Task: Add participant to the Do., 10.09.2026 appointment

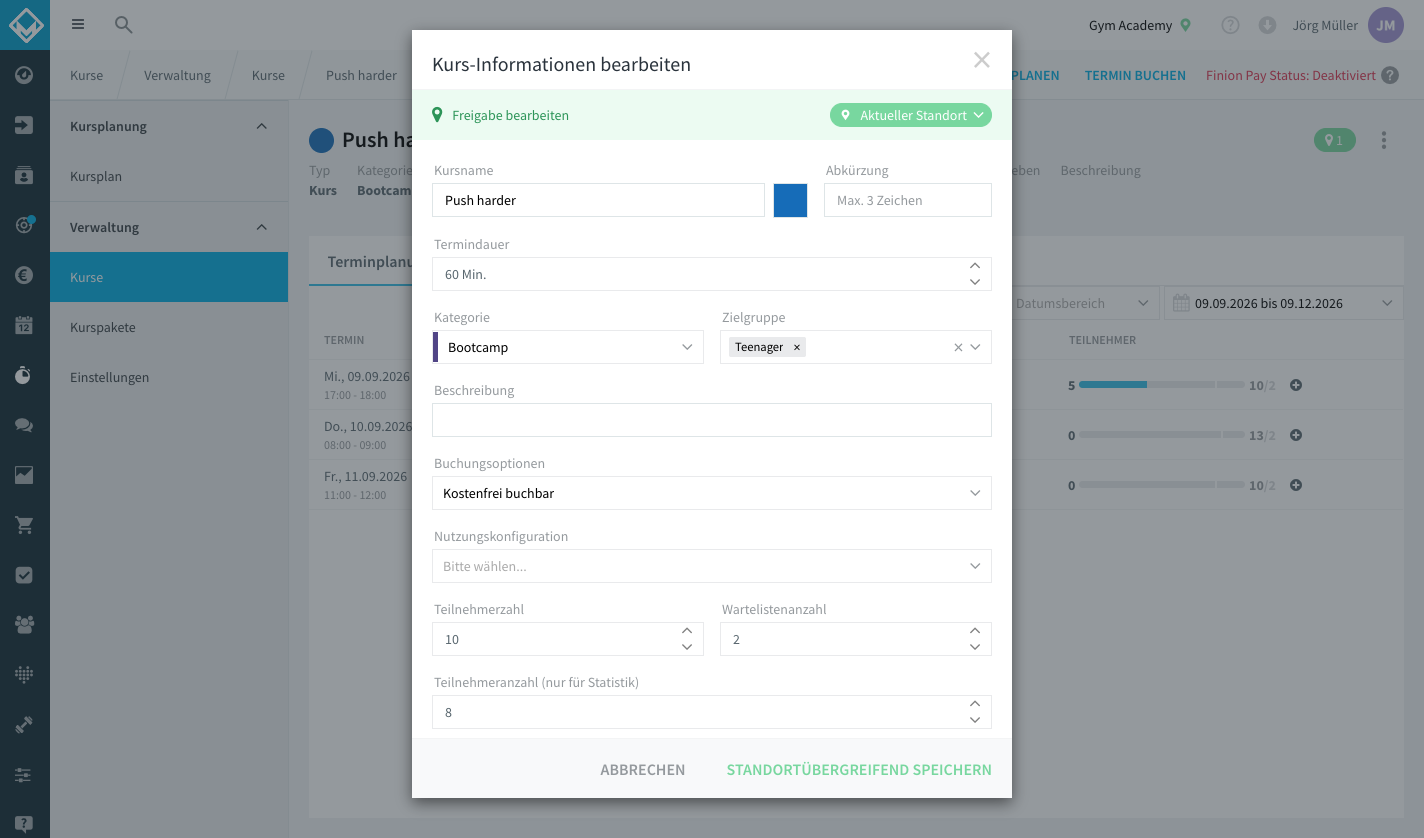Action: click(x=1296, y=435)
